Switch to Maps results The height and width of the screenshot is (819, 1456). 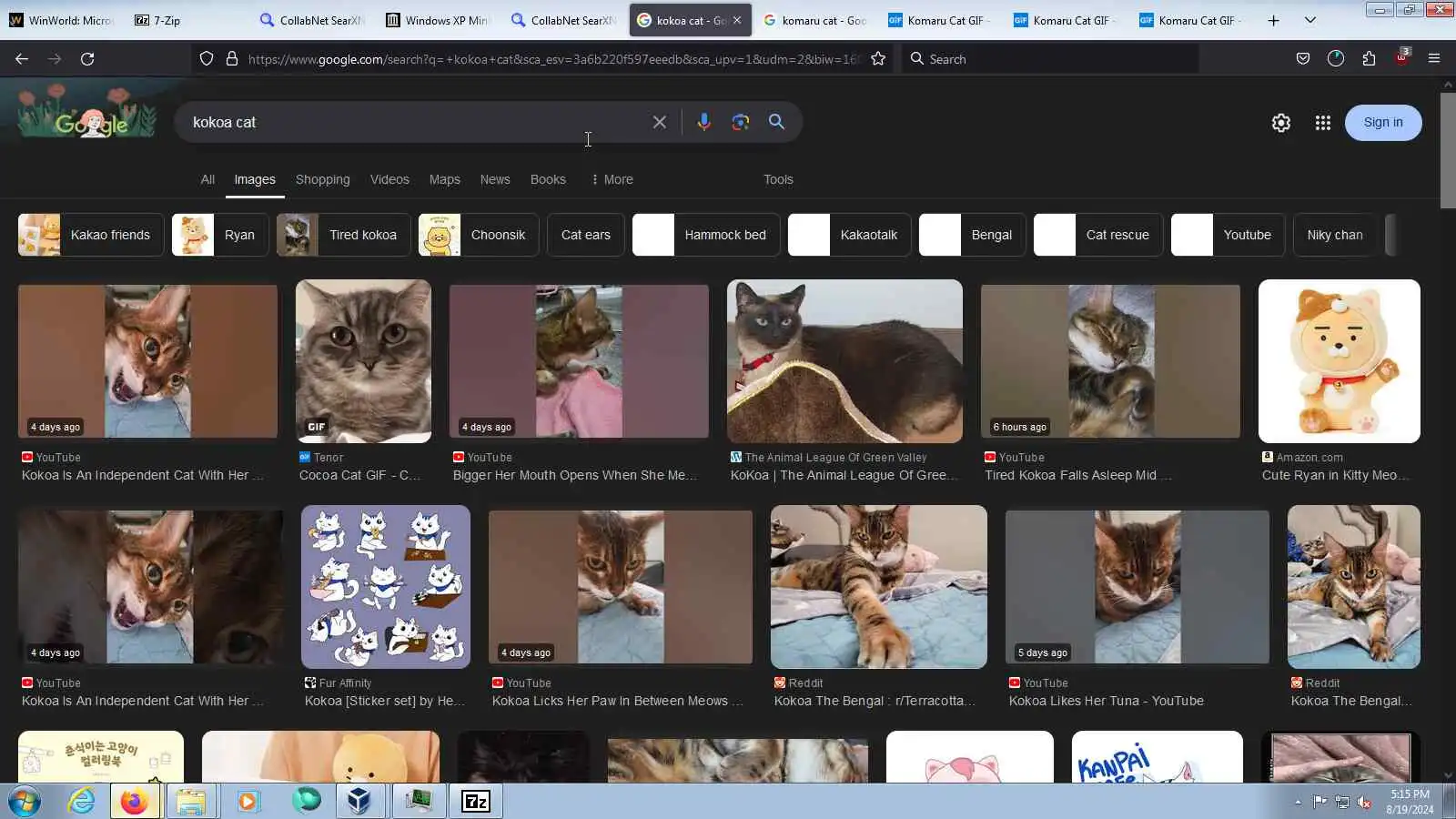(445, 179)
